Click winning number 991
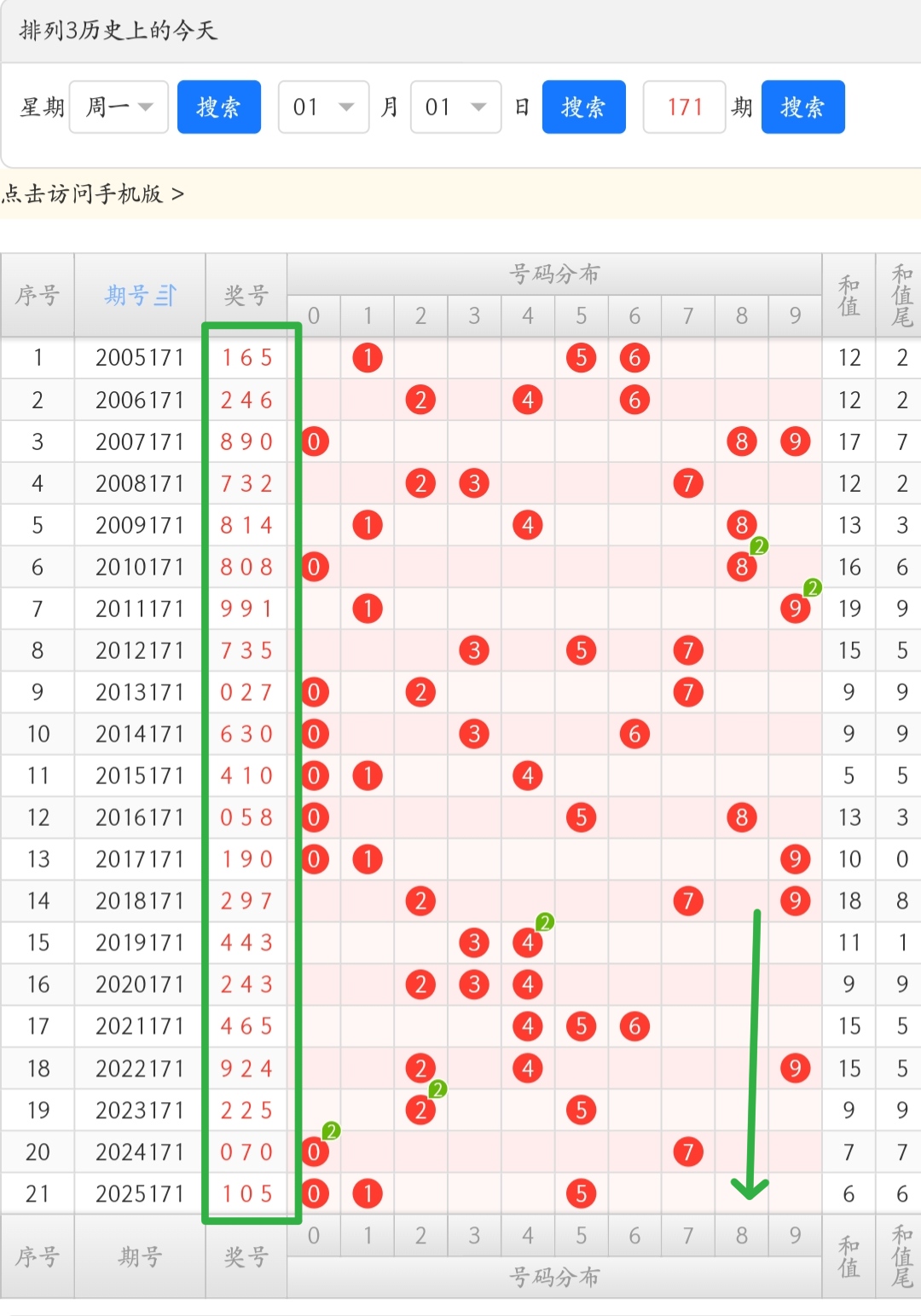The height and width of the screenshot is (1316, 921). [x=246, y=609]
